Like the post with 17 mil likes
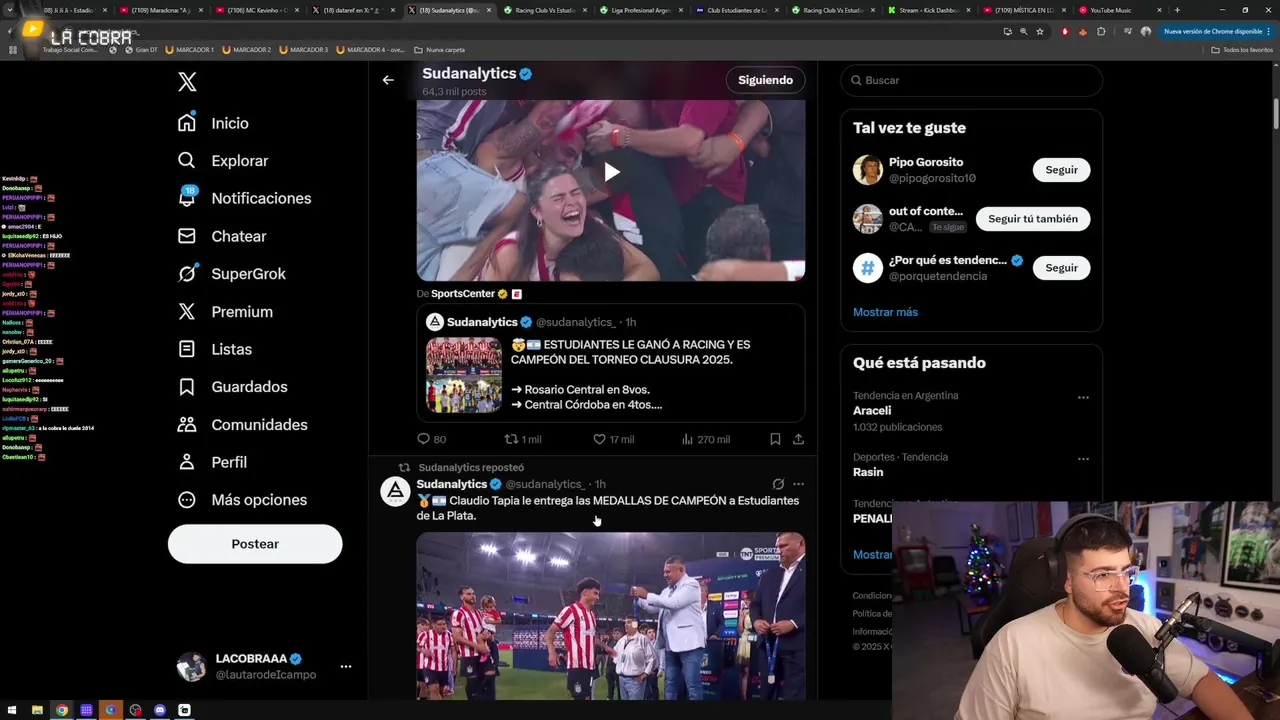Screen dimensions: 1280x720 click(613, 439)
